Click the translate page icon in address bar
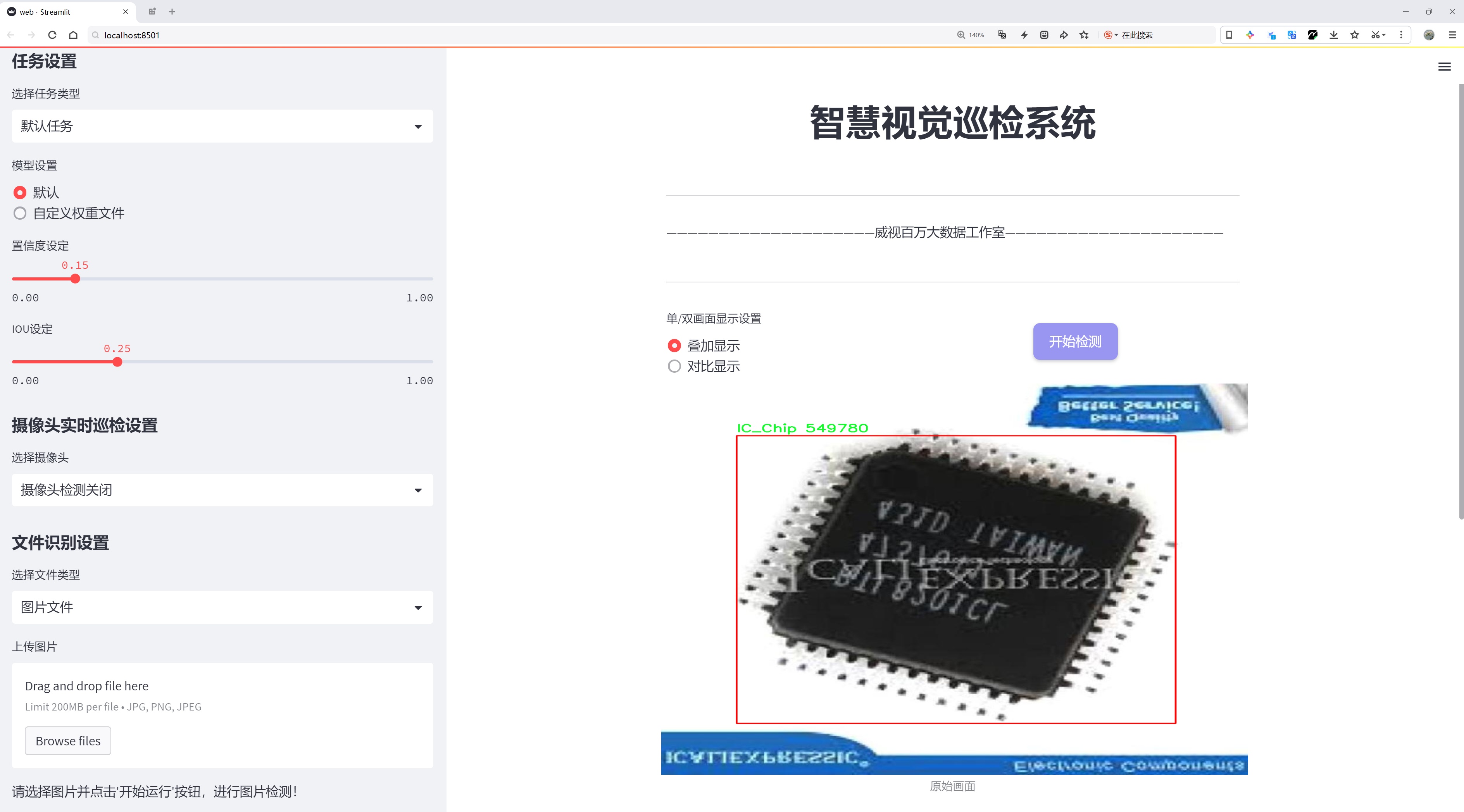This screenshot has width=1464, height=812. click(1002, 34)
